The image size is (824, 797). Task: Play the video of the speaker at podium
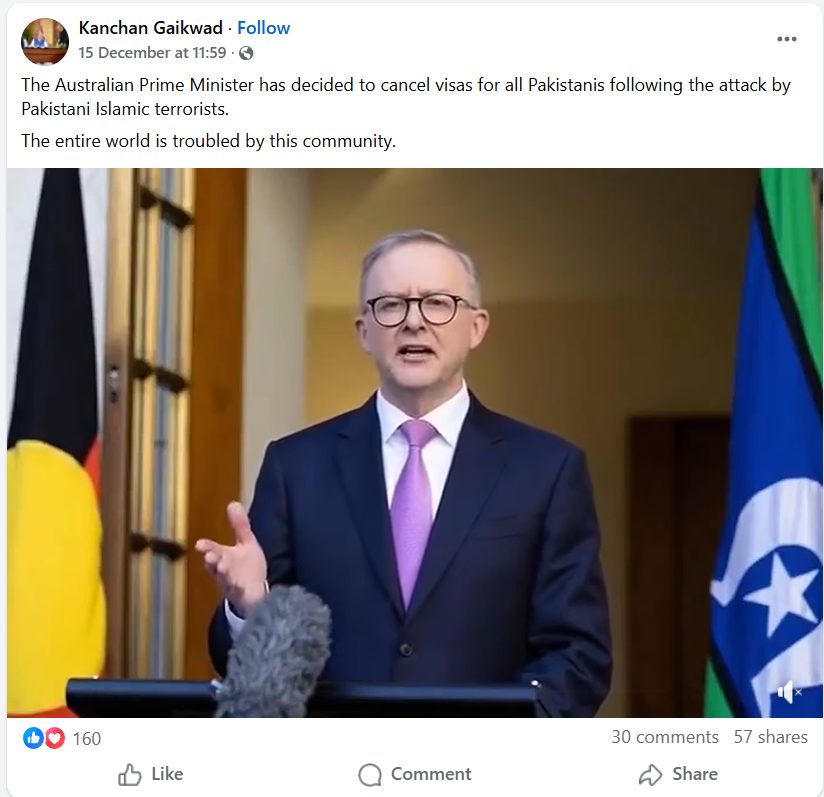(x=415, y=442)
